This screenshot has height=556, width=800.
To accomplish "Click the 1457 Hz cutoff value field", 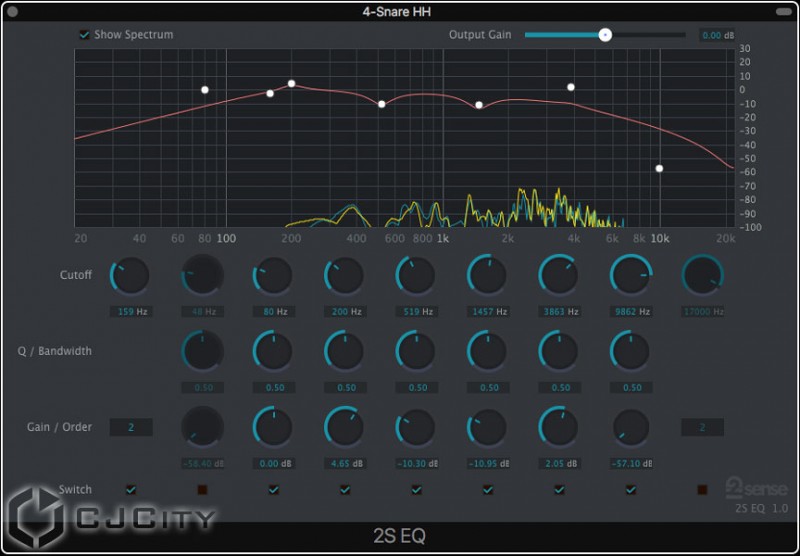I will pyautogui.click(x=488, y=312).
